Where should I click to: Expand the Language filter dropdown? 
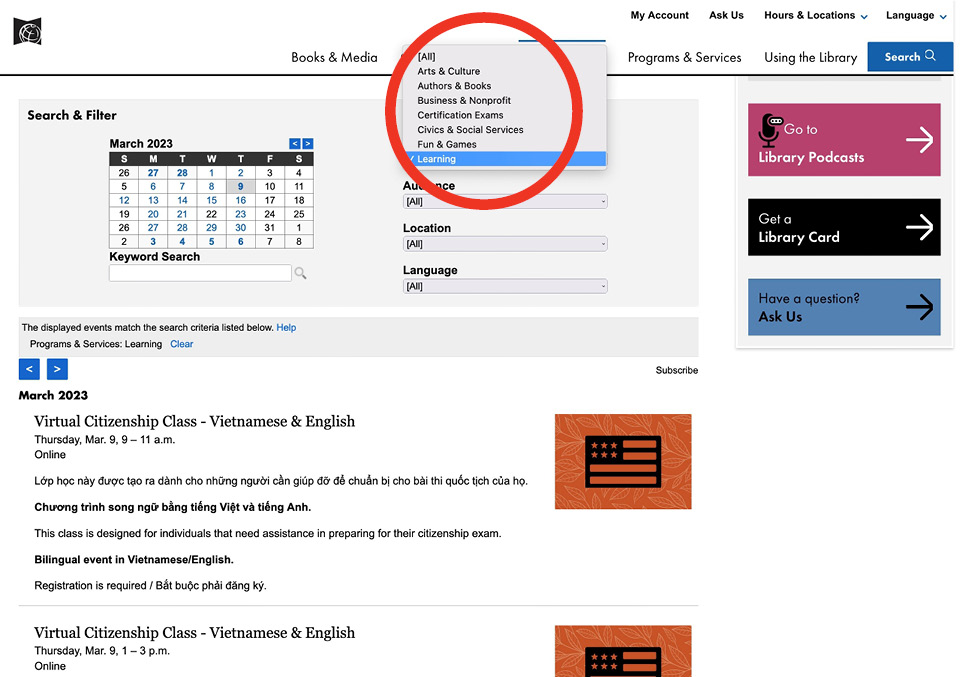click(x=504, y=285)
